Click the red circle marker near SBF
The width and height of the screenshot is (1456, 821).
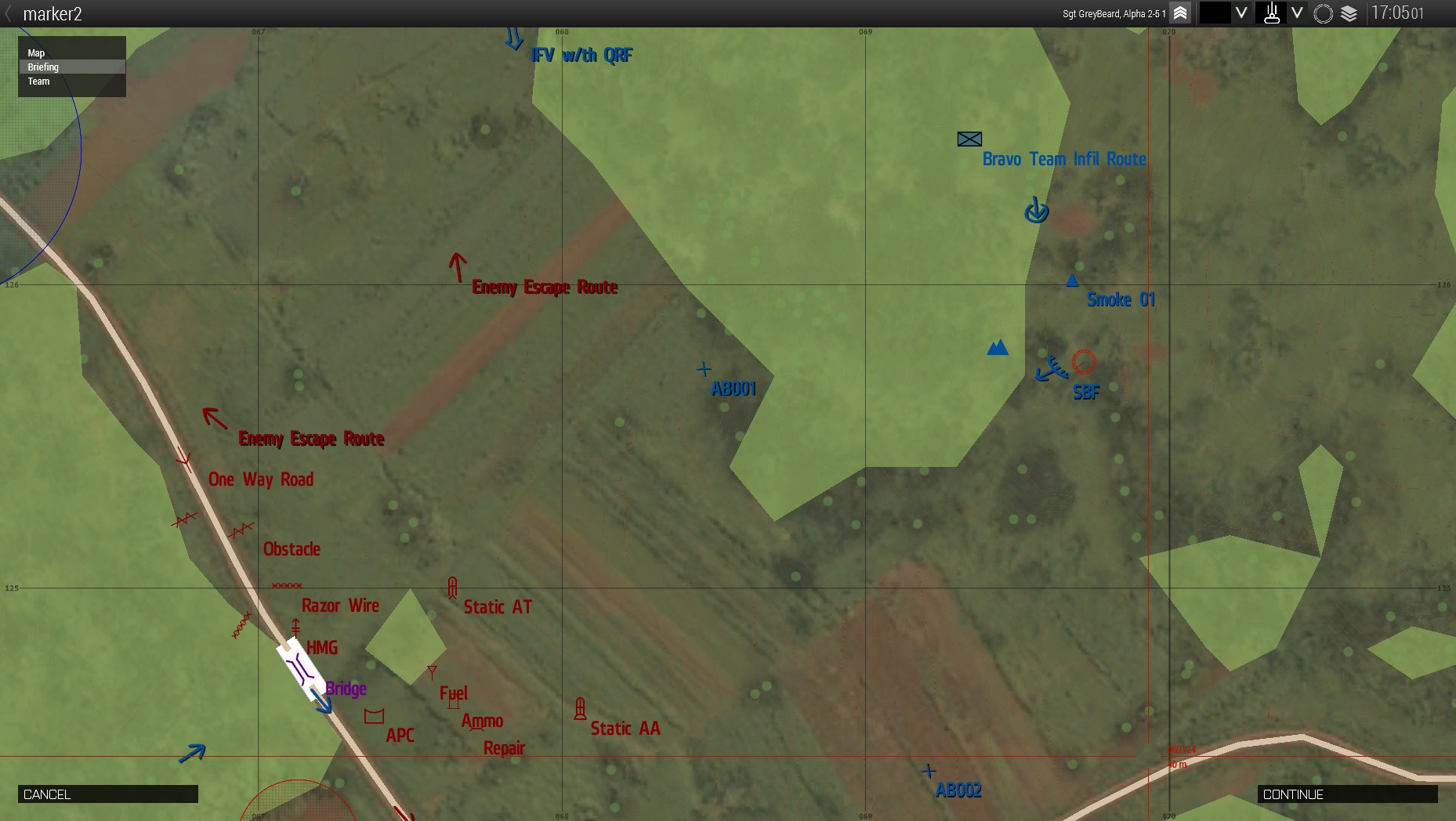[x=1084, y=362]
